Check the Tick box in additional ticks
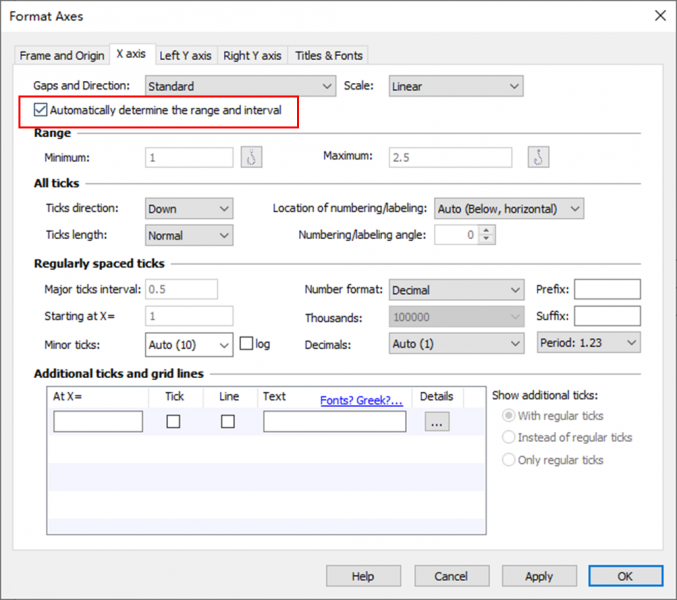Image resolution: width=677 pixels, height=600 pixels. coord(174,422)
